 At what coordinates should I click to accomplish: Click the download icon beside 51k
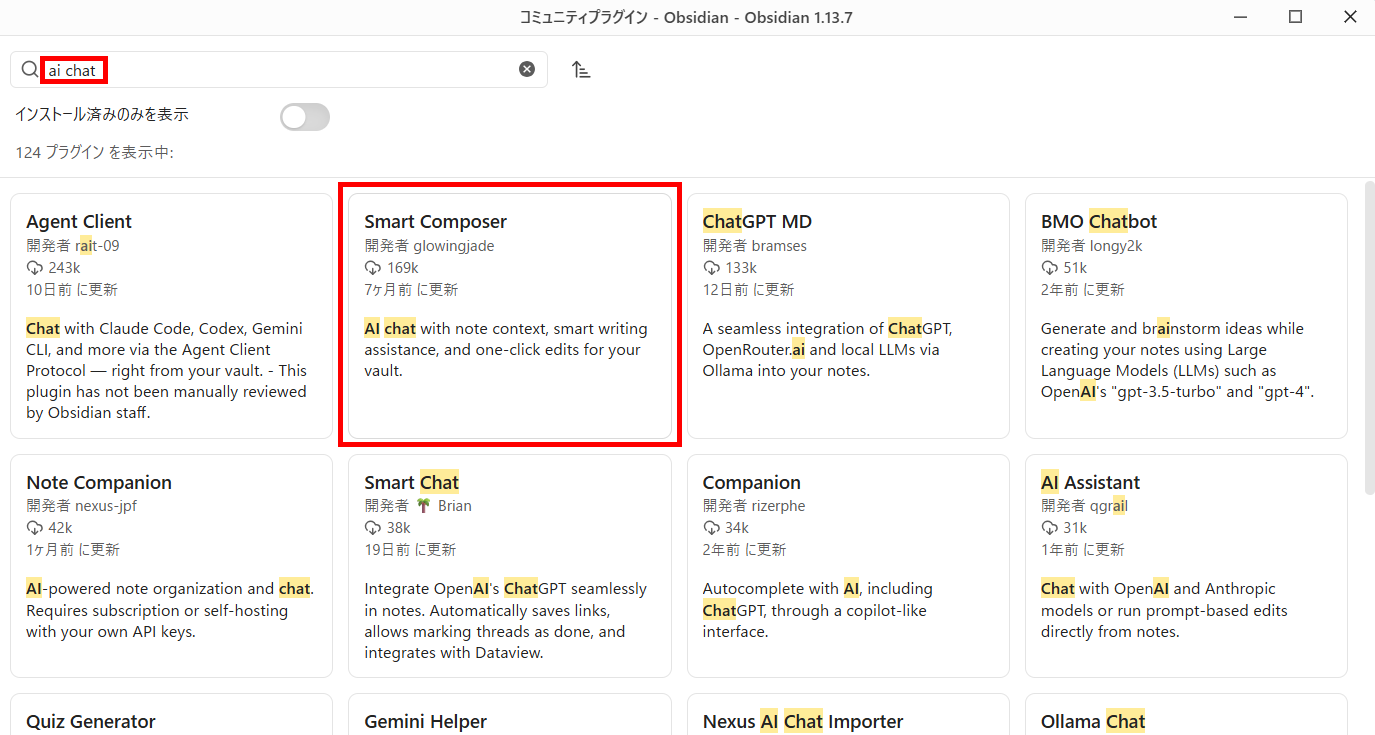click(1049, 268)
